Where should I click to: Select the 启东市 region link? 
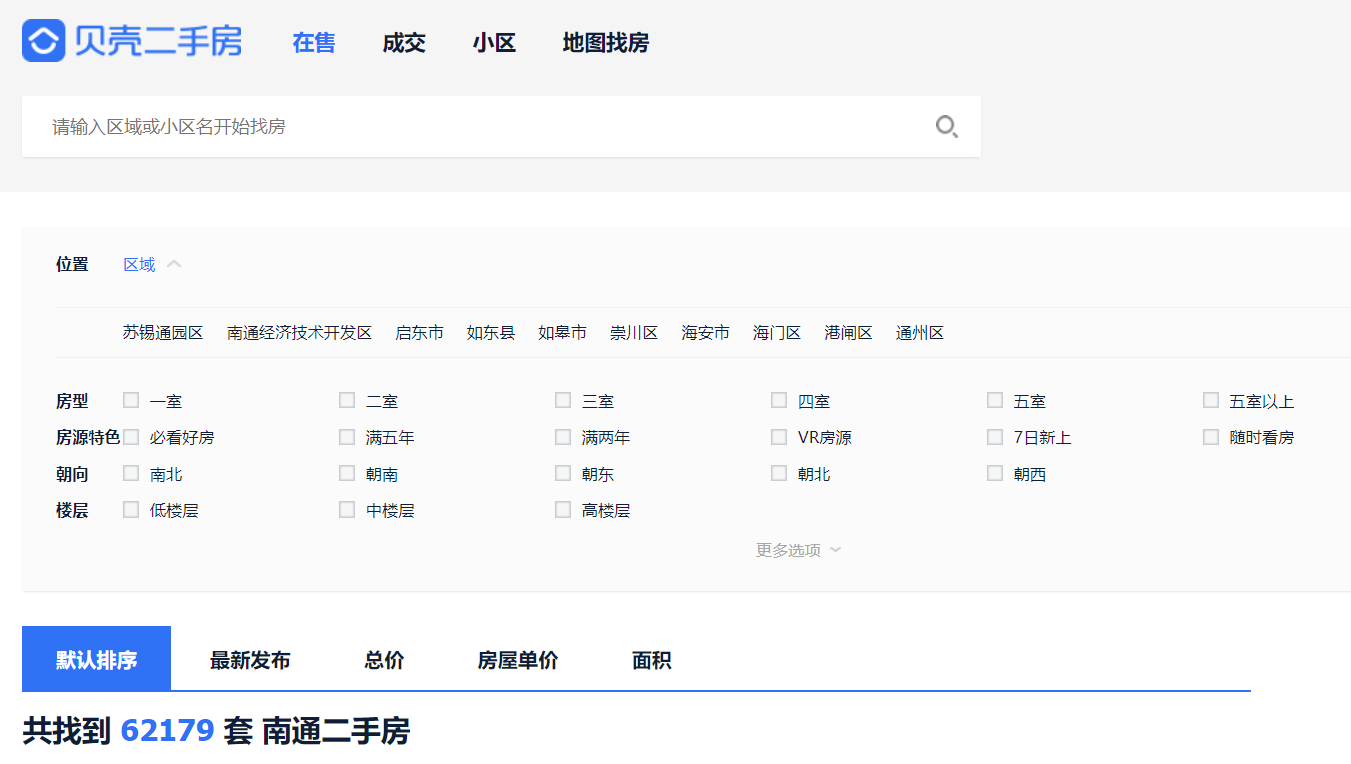(419, 332)
